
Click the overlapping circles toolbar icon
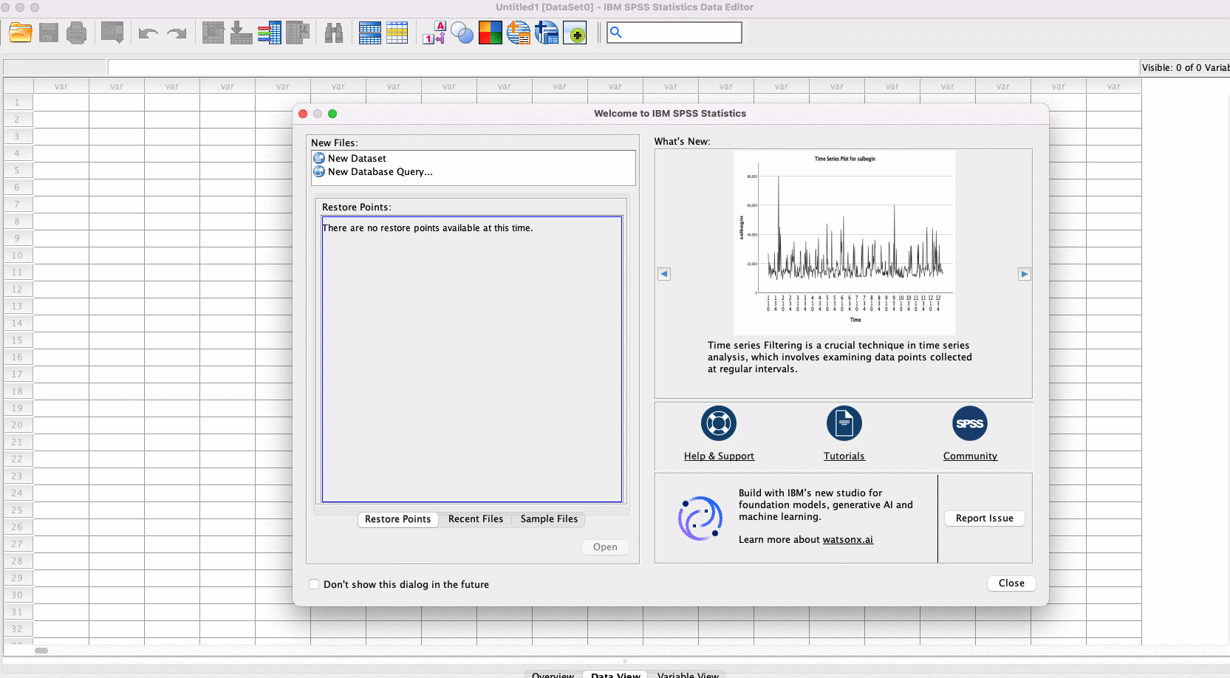[462, 33]
